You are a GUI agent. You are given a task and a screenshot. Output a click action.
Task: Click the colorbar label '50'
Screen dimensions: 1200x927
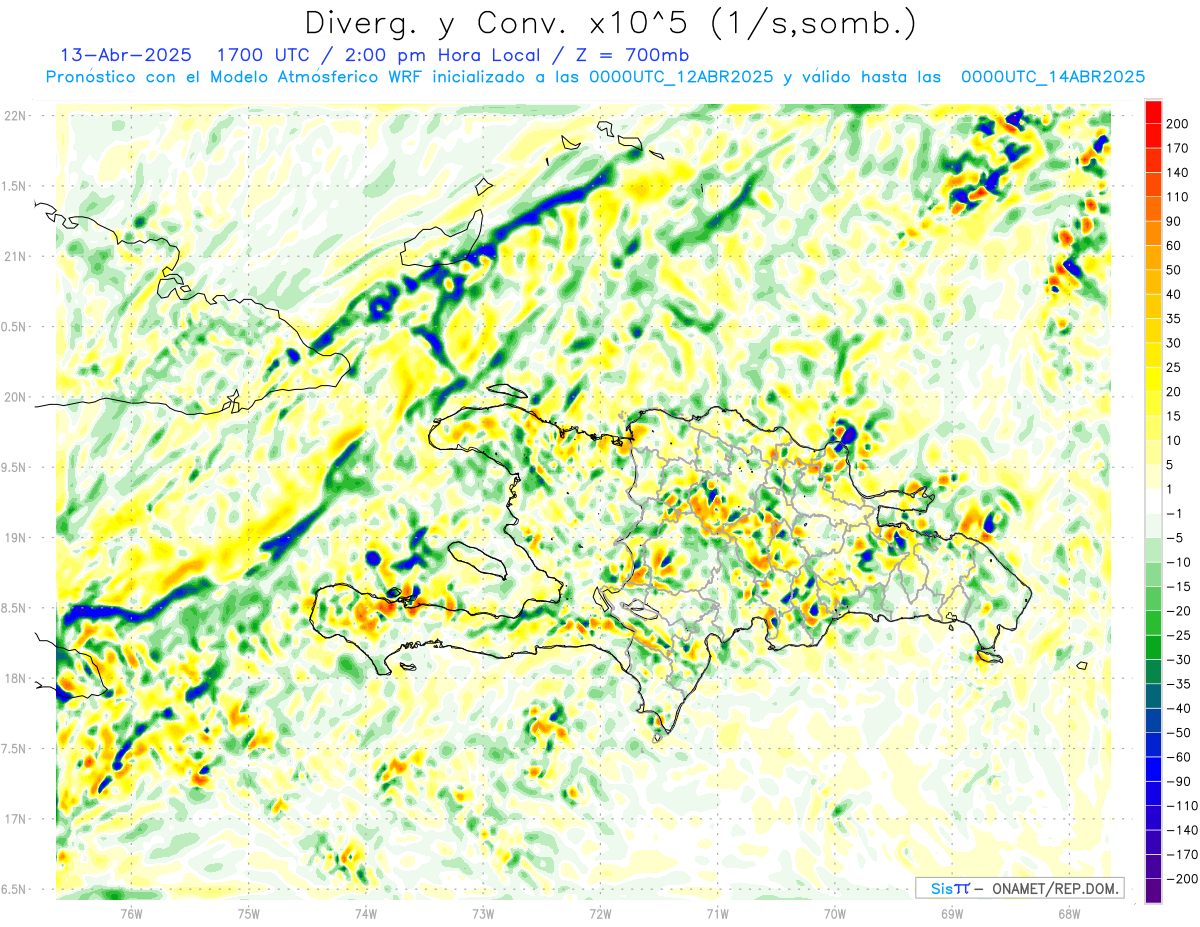point(1176,270)
